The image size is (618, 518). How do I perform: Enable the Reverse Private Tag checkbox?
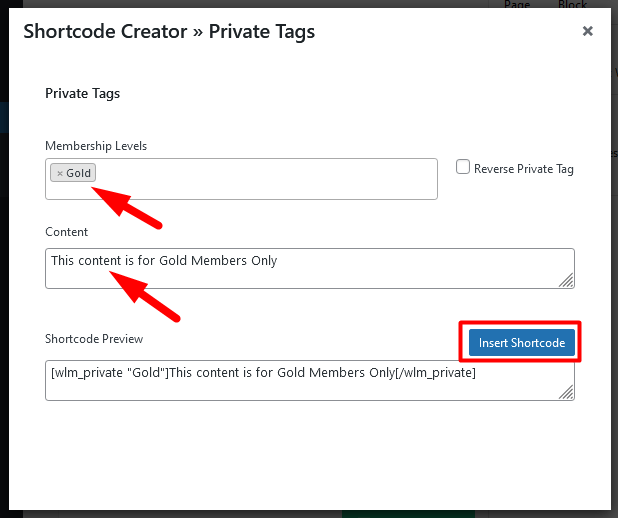[463, 167]
